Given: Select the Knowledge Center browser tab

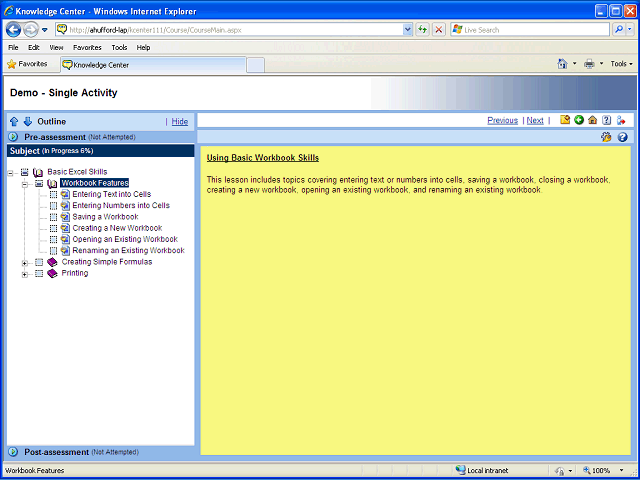Looking at the screenshot, I should coord(153,65).
